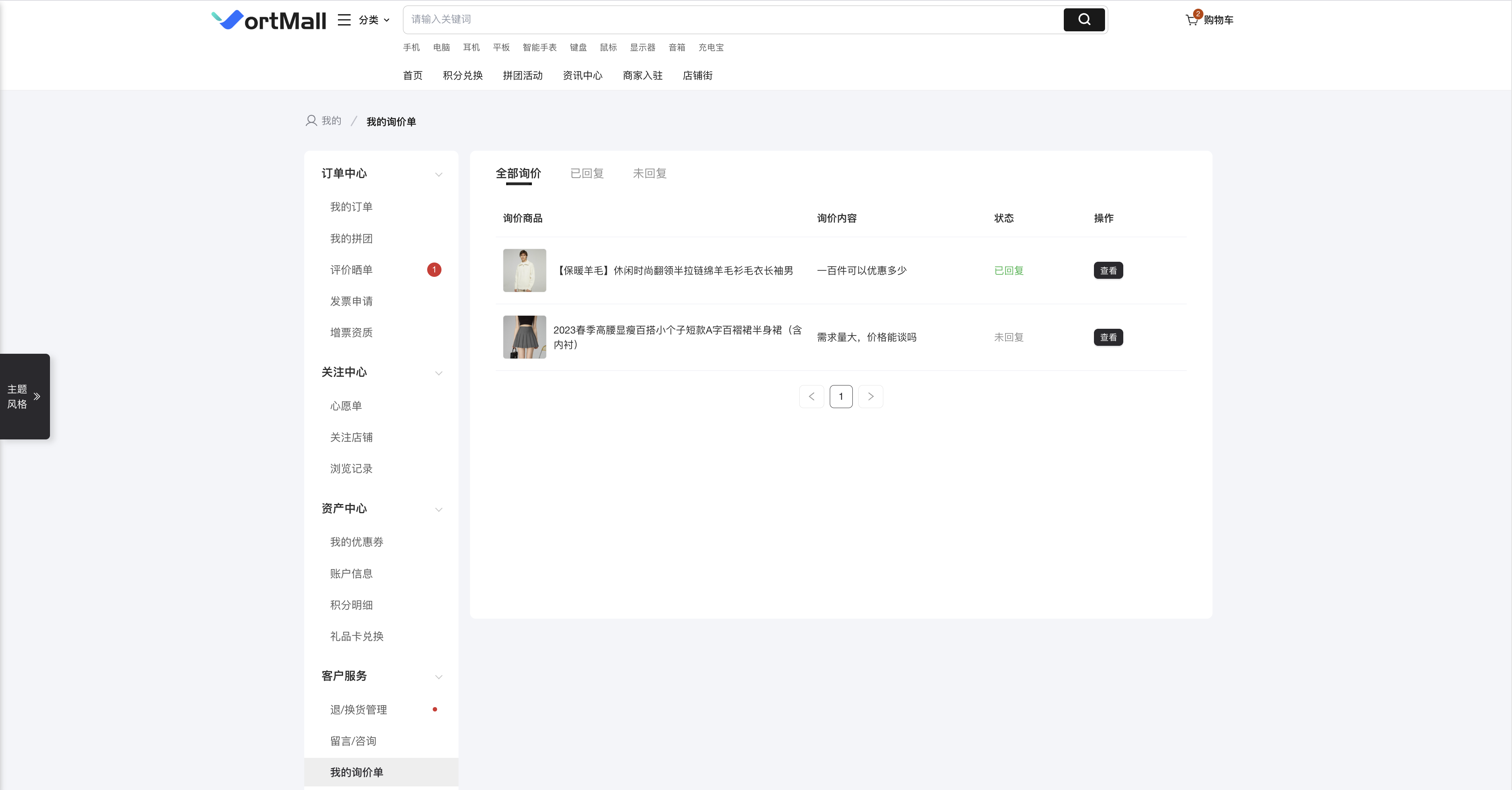Open the 购物车 shopping cart icon
Viewport: 1512px width, 790px height.
pyautogui.click(x=1192, y=20)
